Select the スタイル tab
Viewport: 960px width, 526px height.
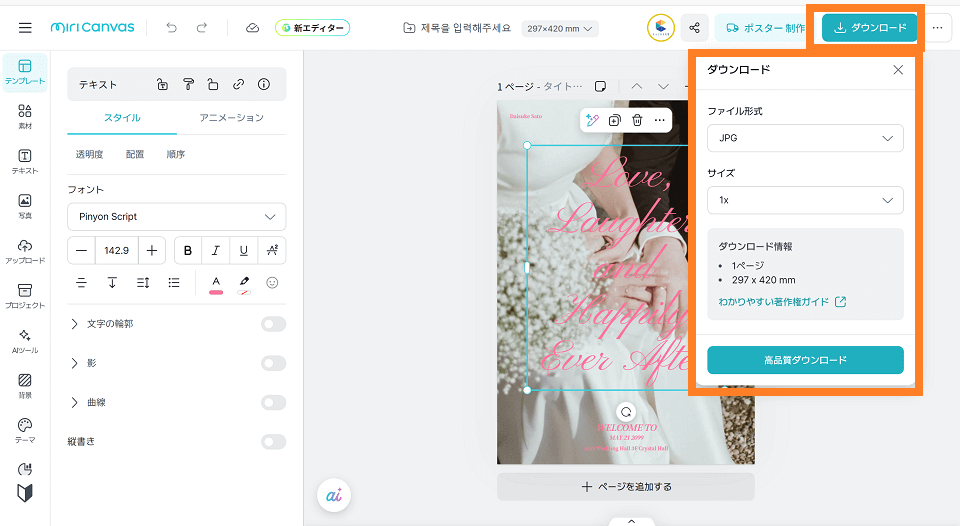point(122,118)
